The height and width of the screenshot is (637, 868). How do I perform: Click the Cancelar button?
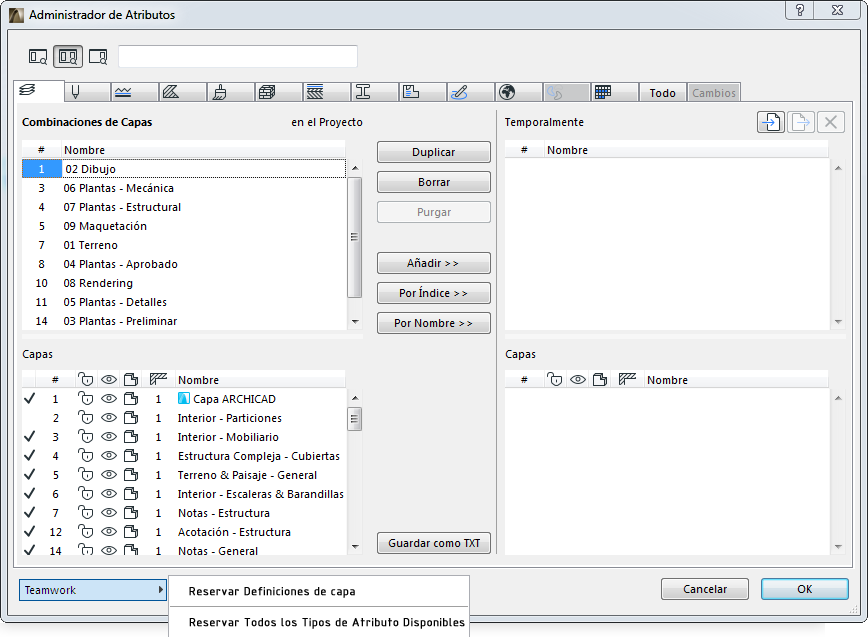point(705,589)
